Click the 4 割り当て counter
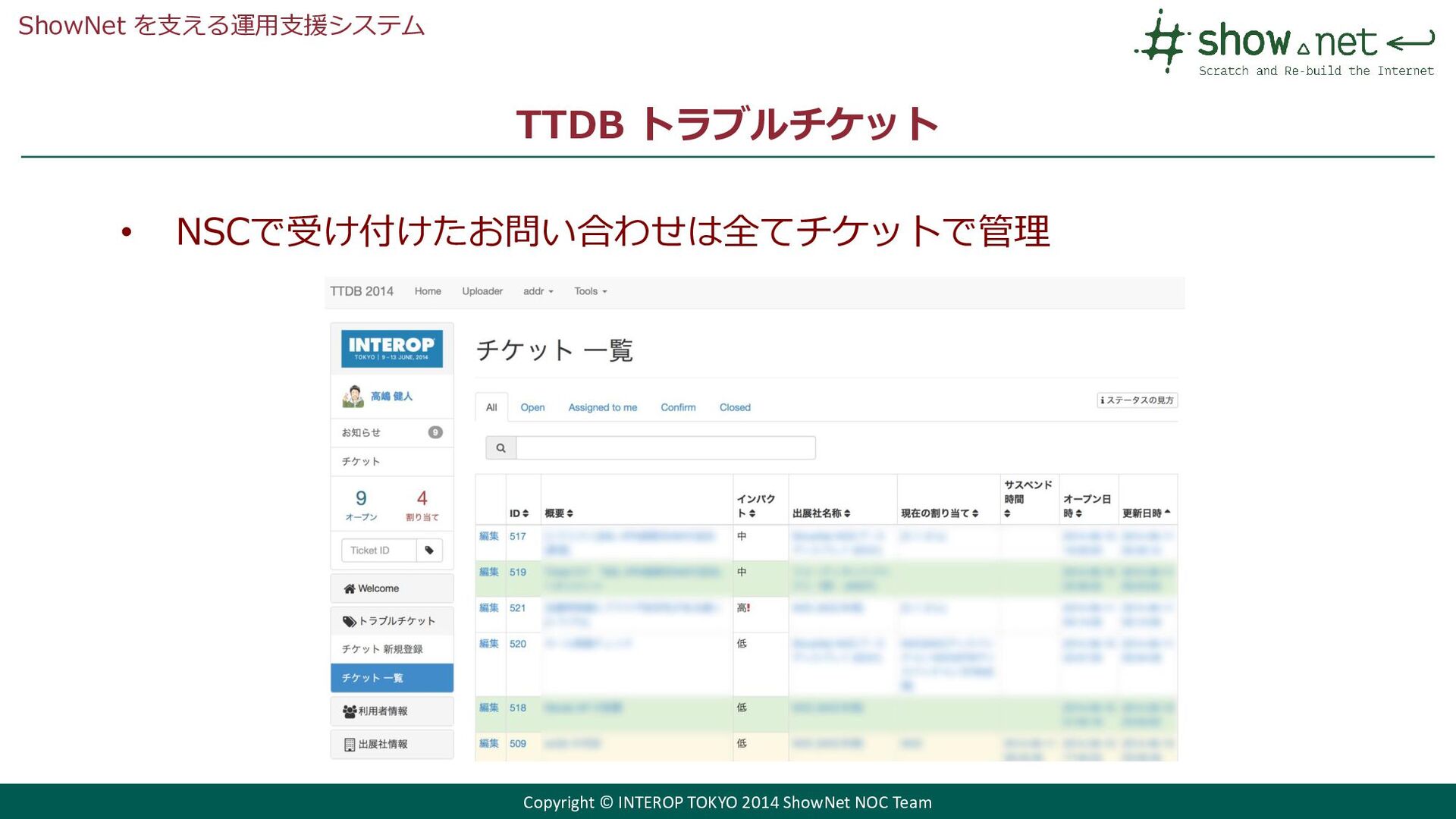1456x819 pixels. pos(422,506)
